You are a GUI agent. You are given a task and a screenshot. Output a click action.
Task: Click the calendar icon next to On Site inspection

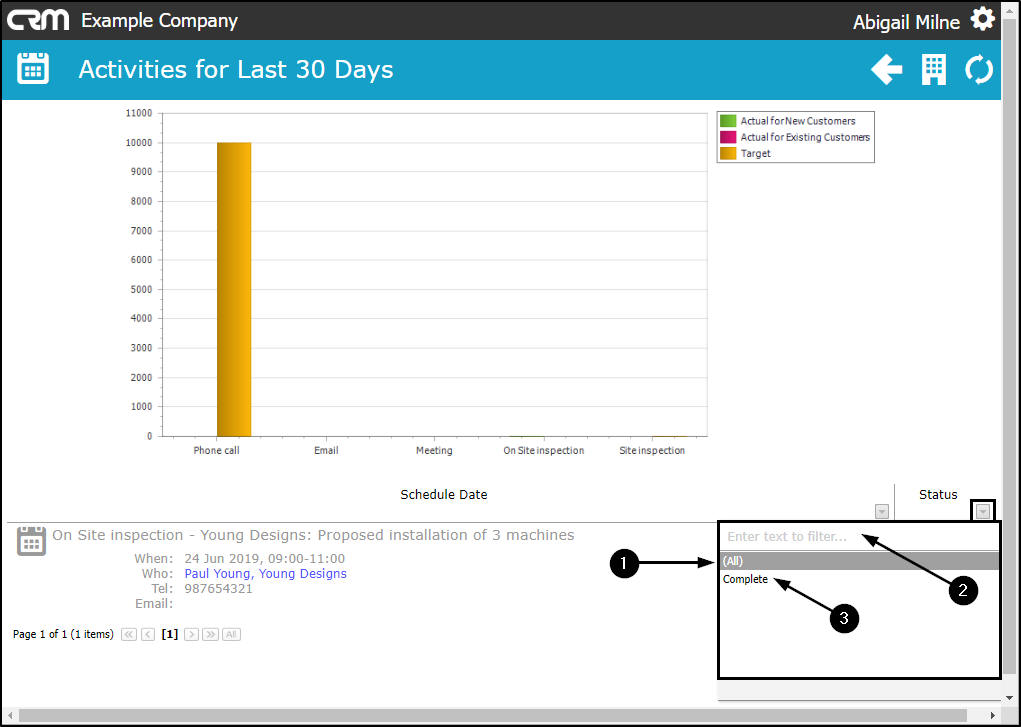pos(31,541)
